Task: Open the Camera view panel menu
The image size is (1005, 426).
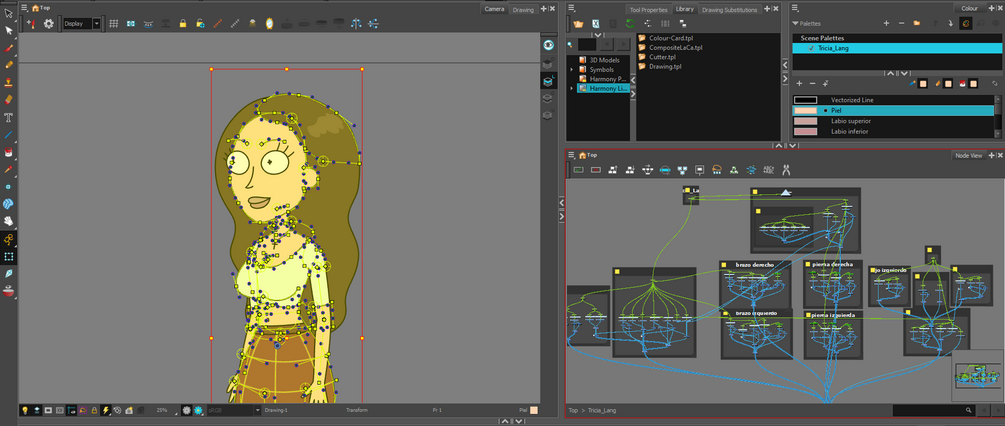Action: pyautogui.click(x=24, y=8)
